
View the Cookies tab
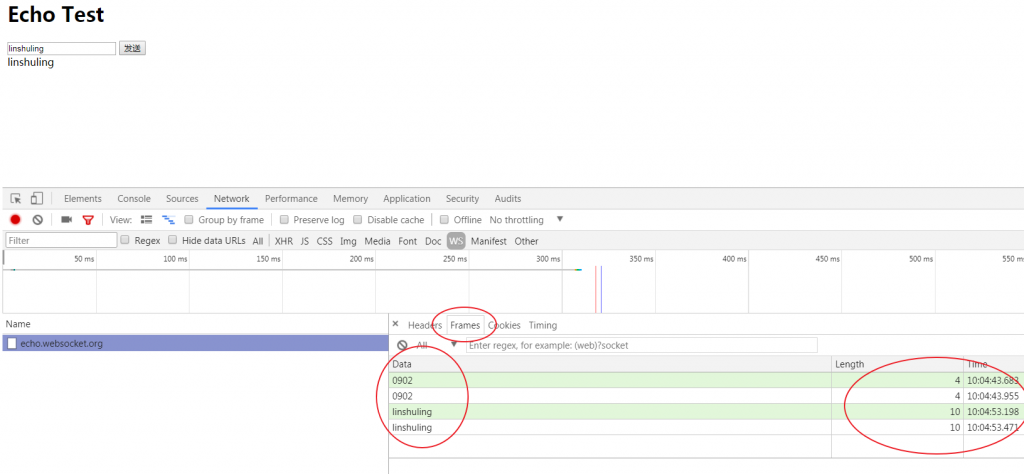click(x=504, y=325)
